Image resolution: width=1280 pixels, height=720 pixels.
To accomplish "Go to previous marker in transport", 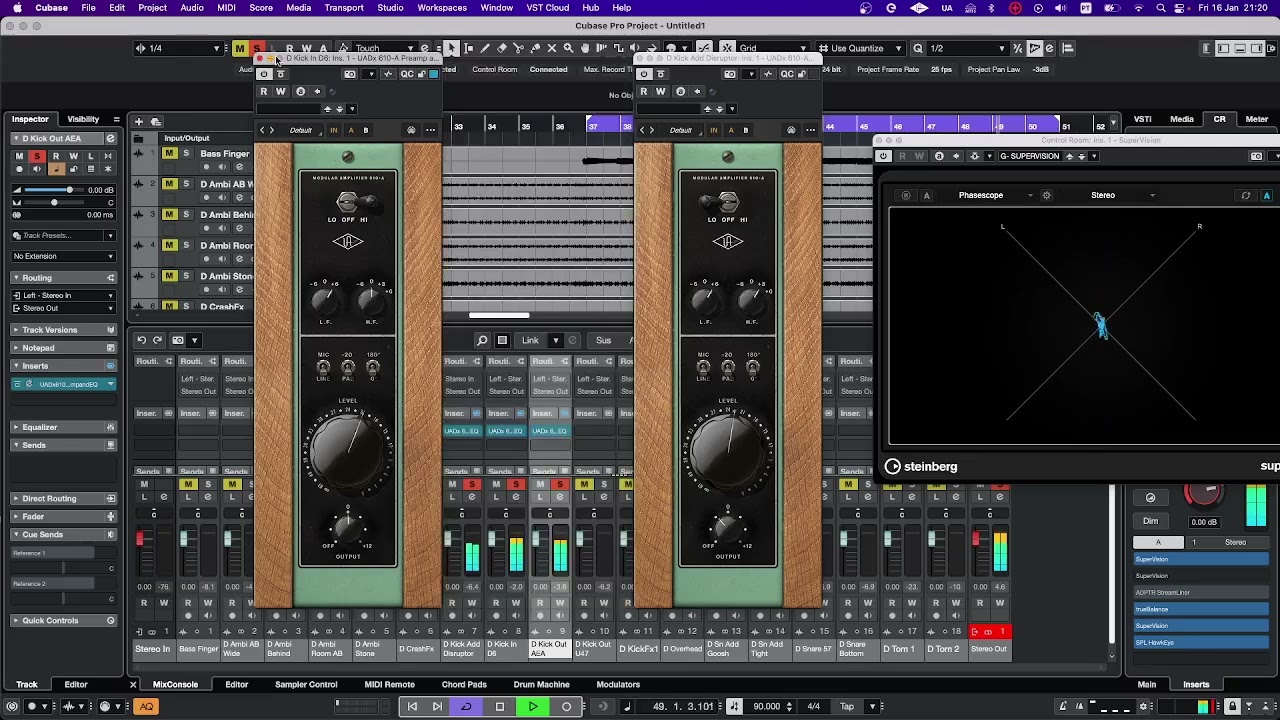I will click(x=412, y=706).
